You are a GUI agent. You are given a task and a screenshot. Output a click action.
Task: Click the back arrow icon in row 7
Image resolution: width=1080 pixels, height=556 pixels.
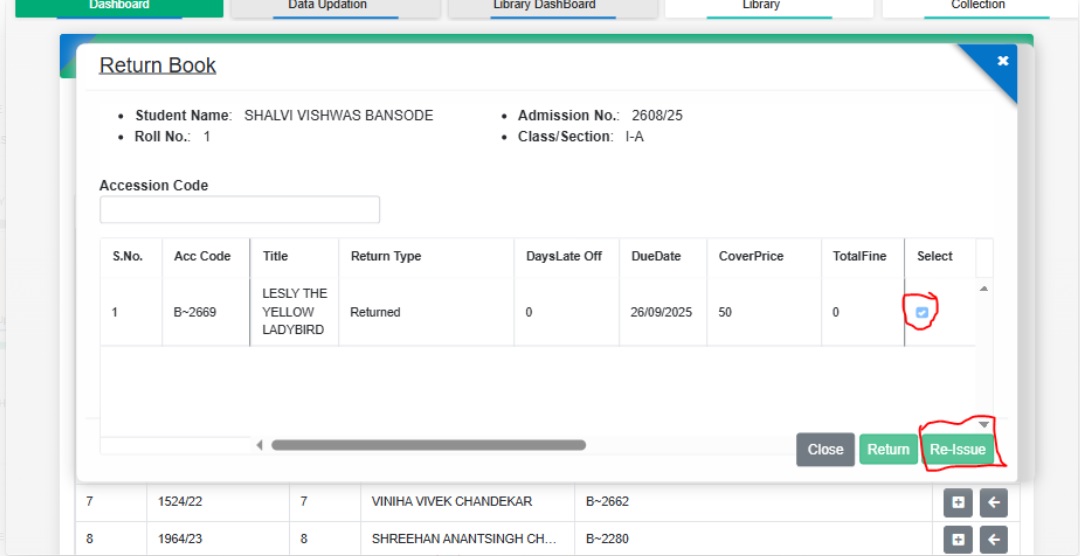pyautogui.click(x=992, y=503)
